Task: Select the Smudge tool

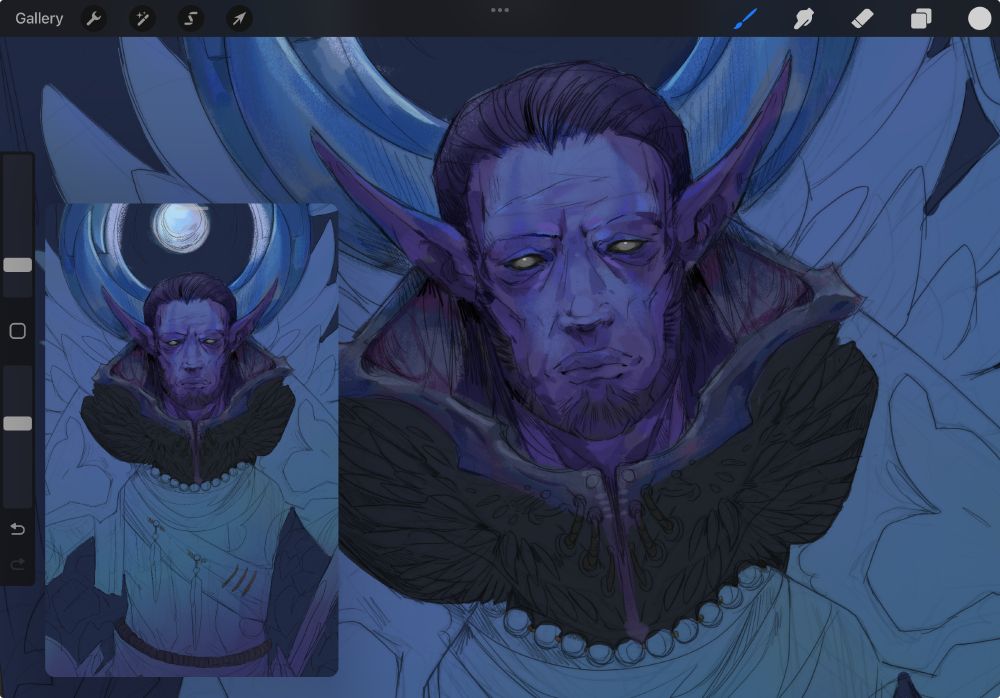Action: point(804,19)
